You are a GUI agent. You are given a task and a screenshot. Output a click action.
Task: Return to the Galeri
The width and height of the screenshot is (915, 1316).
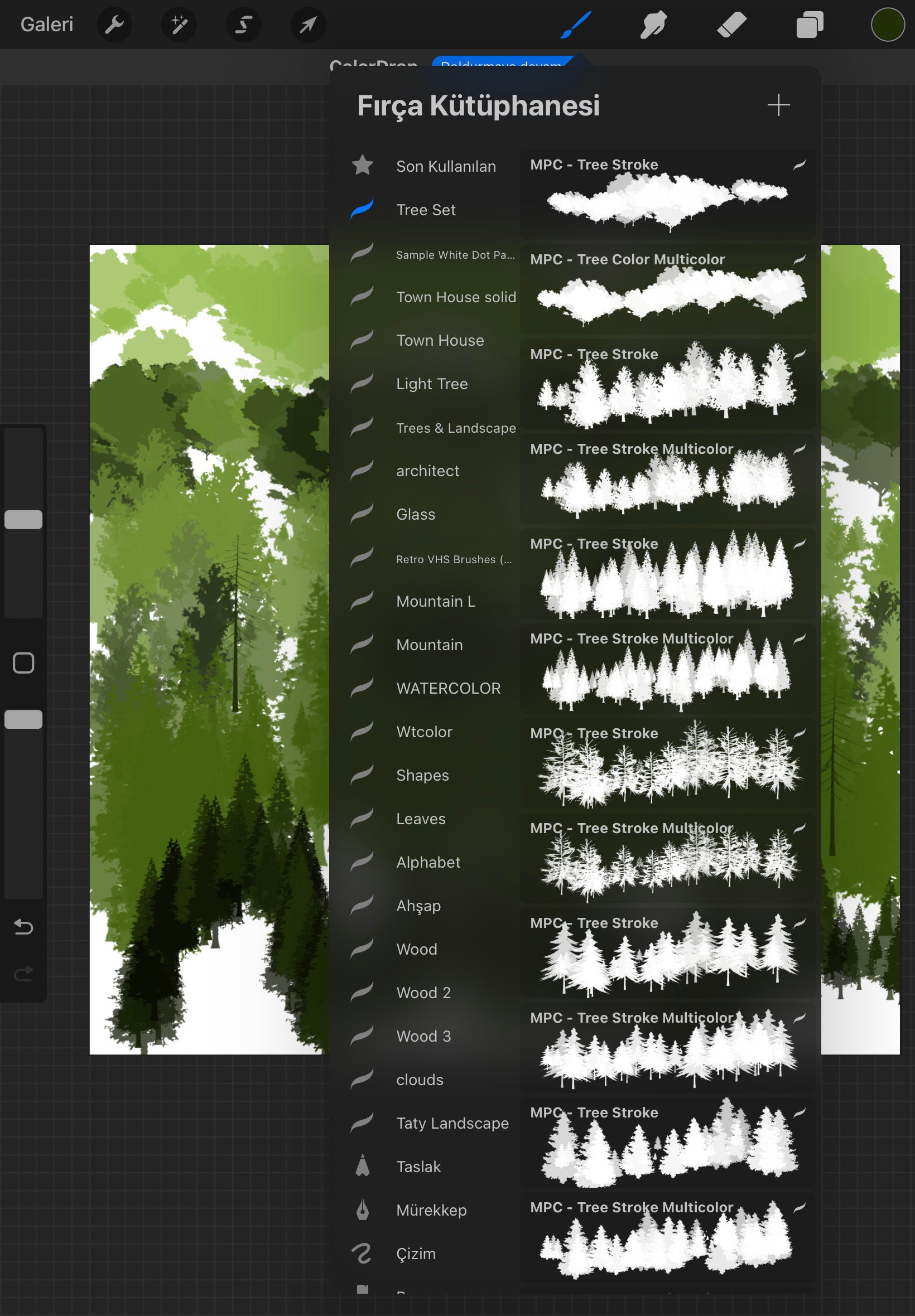pos(46,25)
